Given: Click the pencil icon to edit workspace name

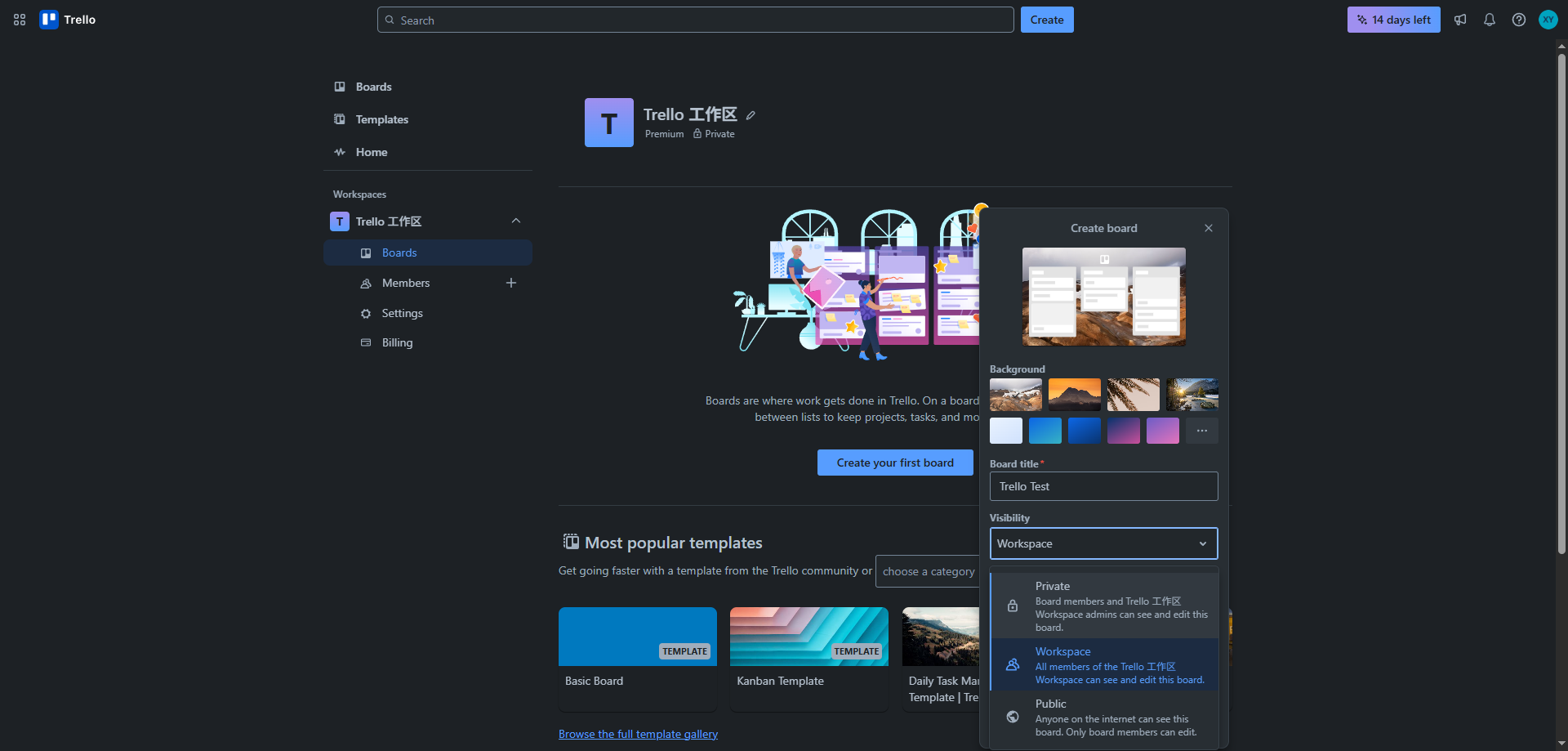Looking at the screenshot, I should 751,115.
